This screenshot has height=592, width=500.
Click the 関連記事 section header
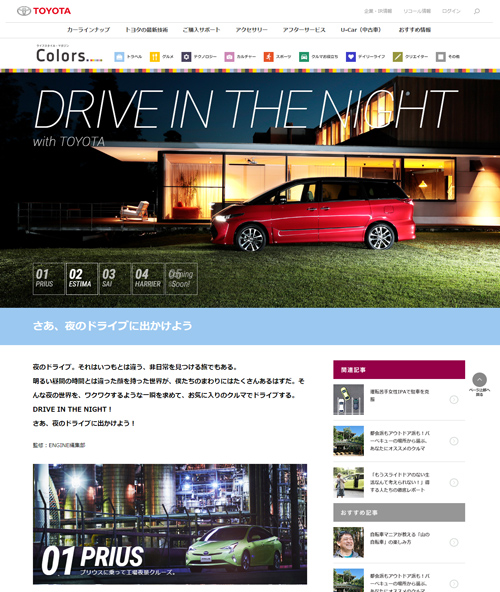[x=399, y=370]
